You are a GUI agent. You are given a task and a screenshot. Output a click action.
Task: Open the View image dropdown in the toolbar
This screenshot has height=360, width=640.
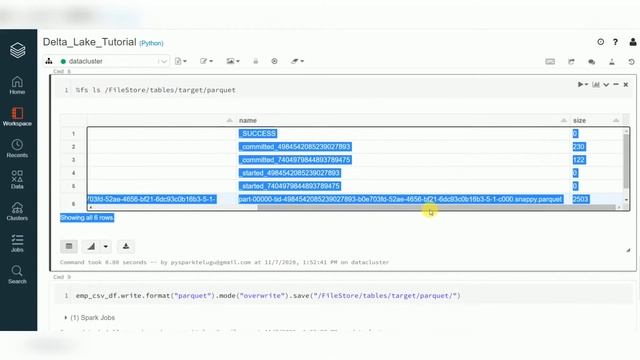(x=233, y=61)
